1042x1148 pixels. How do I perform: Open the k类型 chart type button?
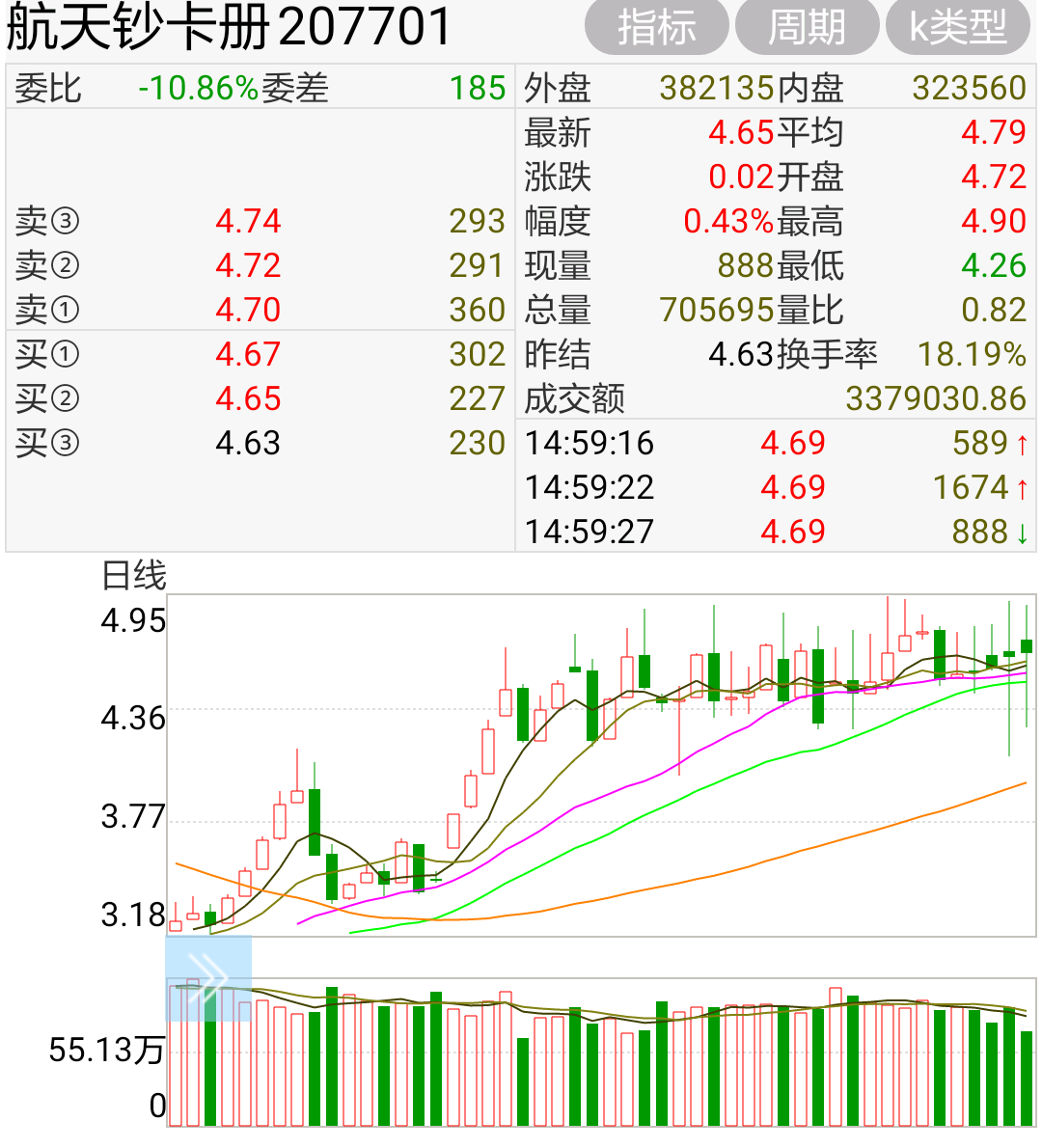[x=958, y=27]
